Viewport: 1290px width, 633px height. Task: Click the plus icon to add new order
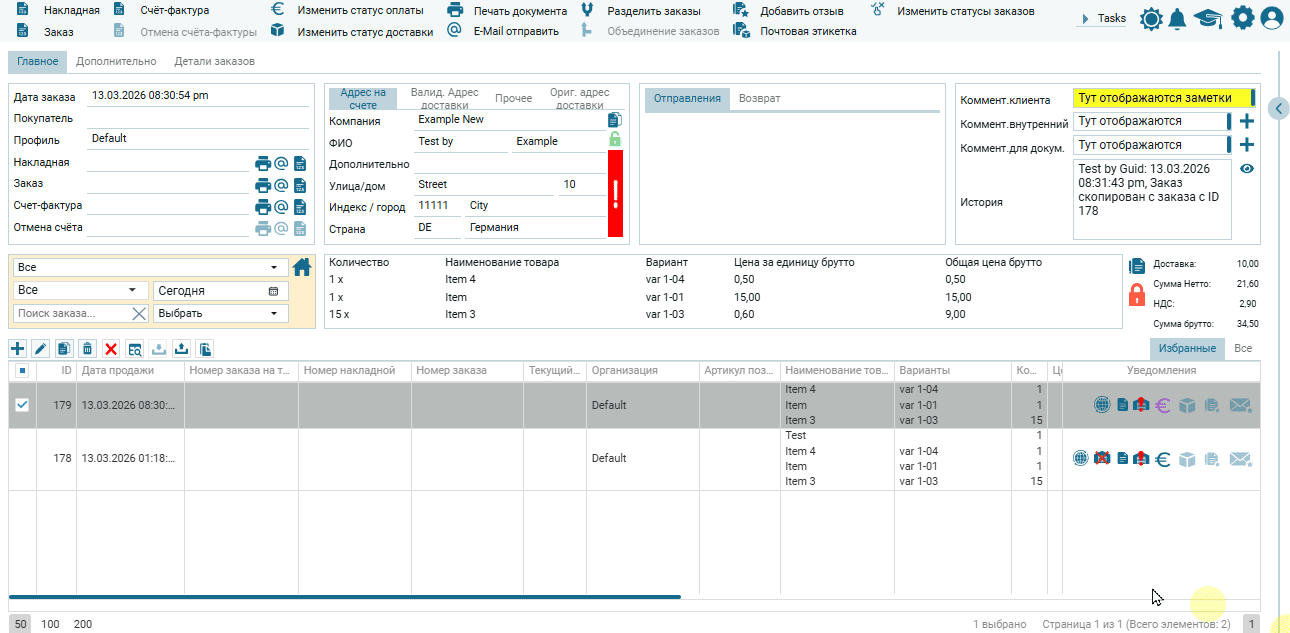pyautogui.click(x=18, y=349)
